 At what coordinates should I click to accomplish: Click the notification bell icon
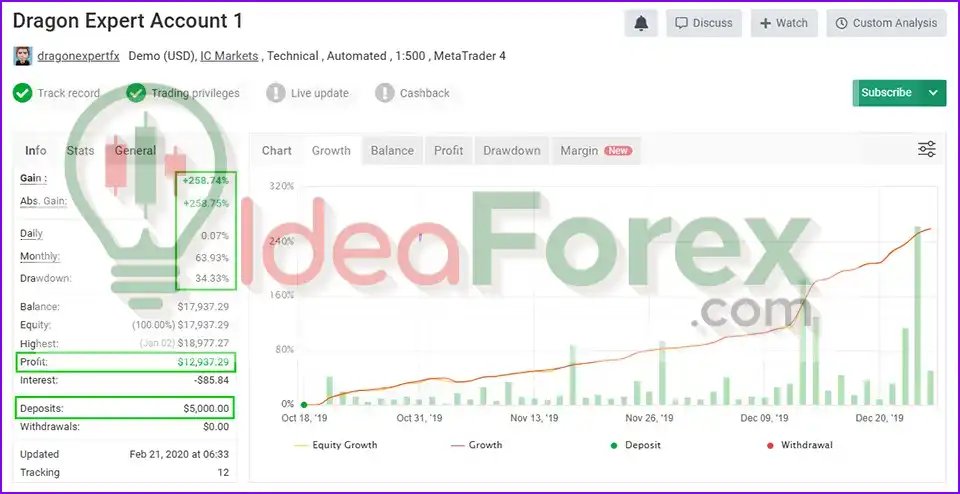(x=641, y=23)
